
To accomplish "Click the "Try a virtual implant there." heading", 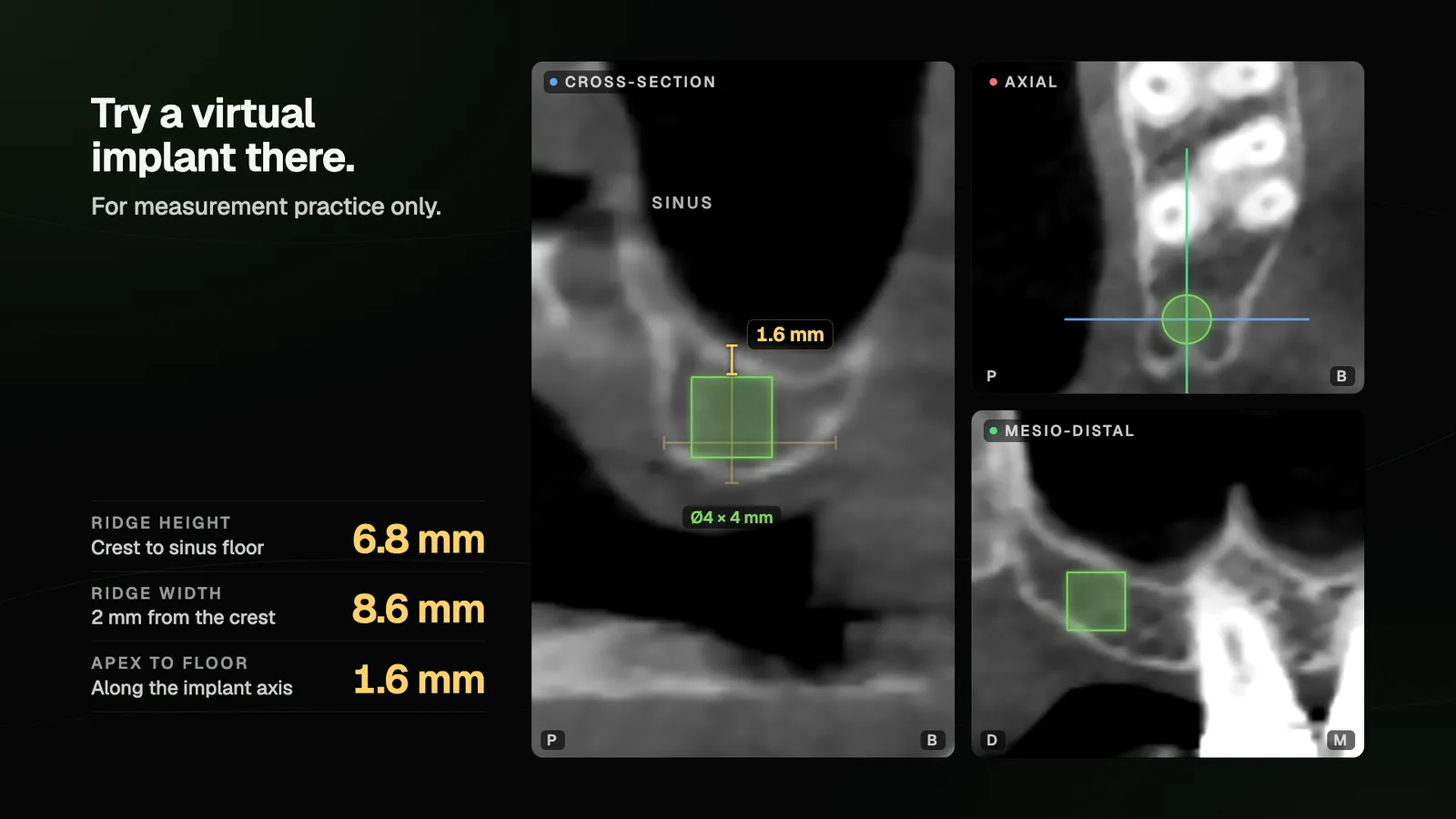I will tap(223, 136).
